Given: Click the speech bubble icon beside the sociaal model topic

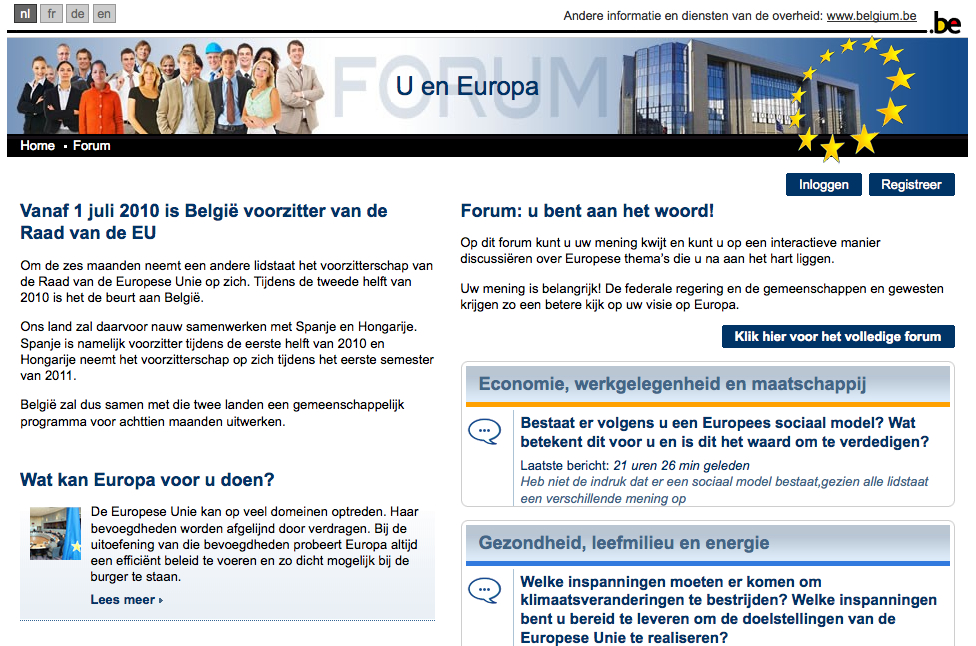Looking at the screenshot, I should click(x=486, y=432).
